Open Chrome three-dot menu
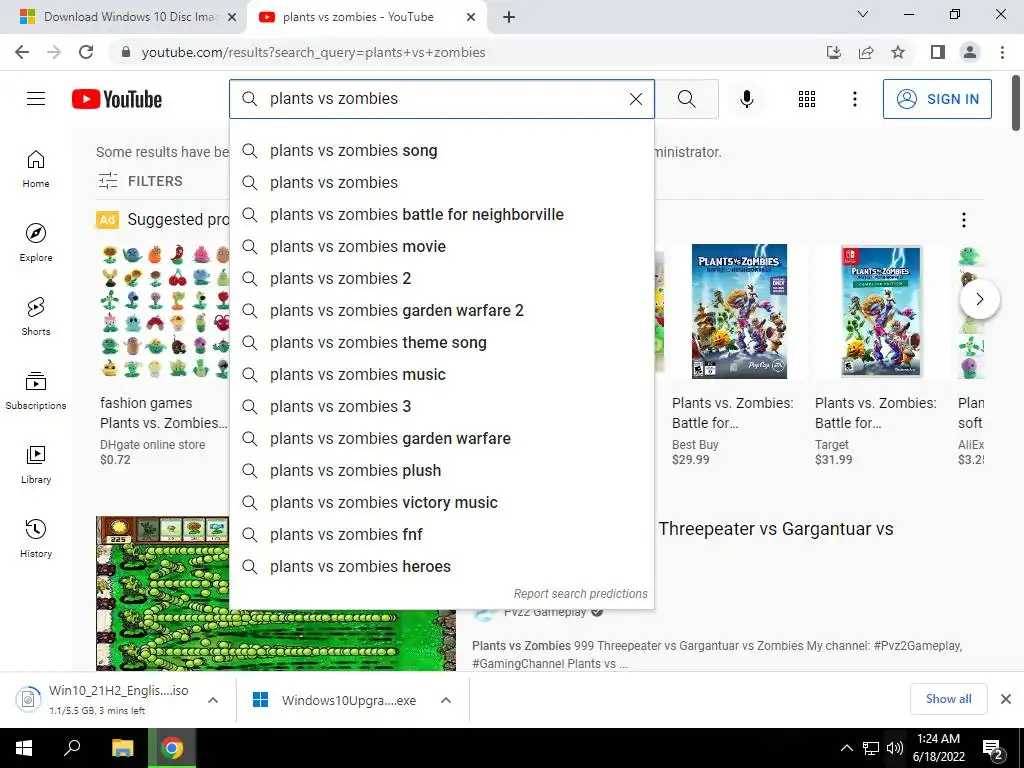1024x768 pixels. click(1002, 52)
